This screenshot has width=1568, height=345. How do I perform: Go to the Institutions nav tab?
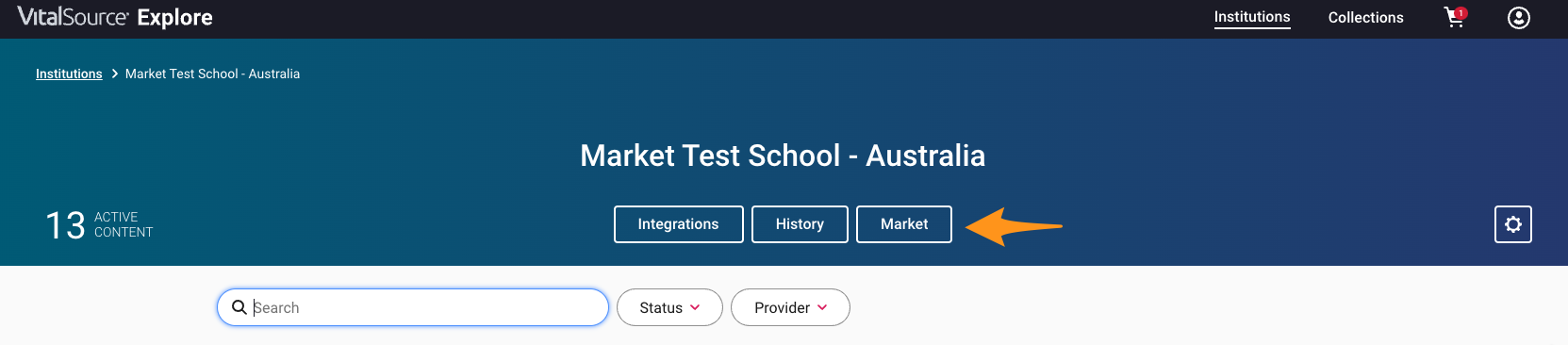[1251, 17]
